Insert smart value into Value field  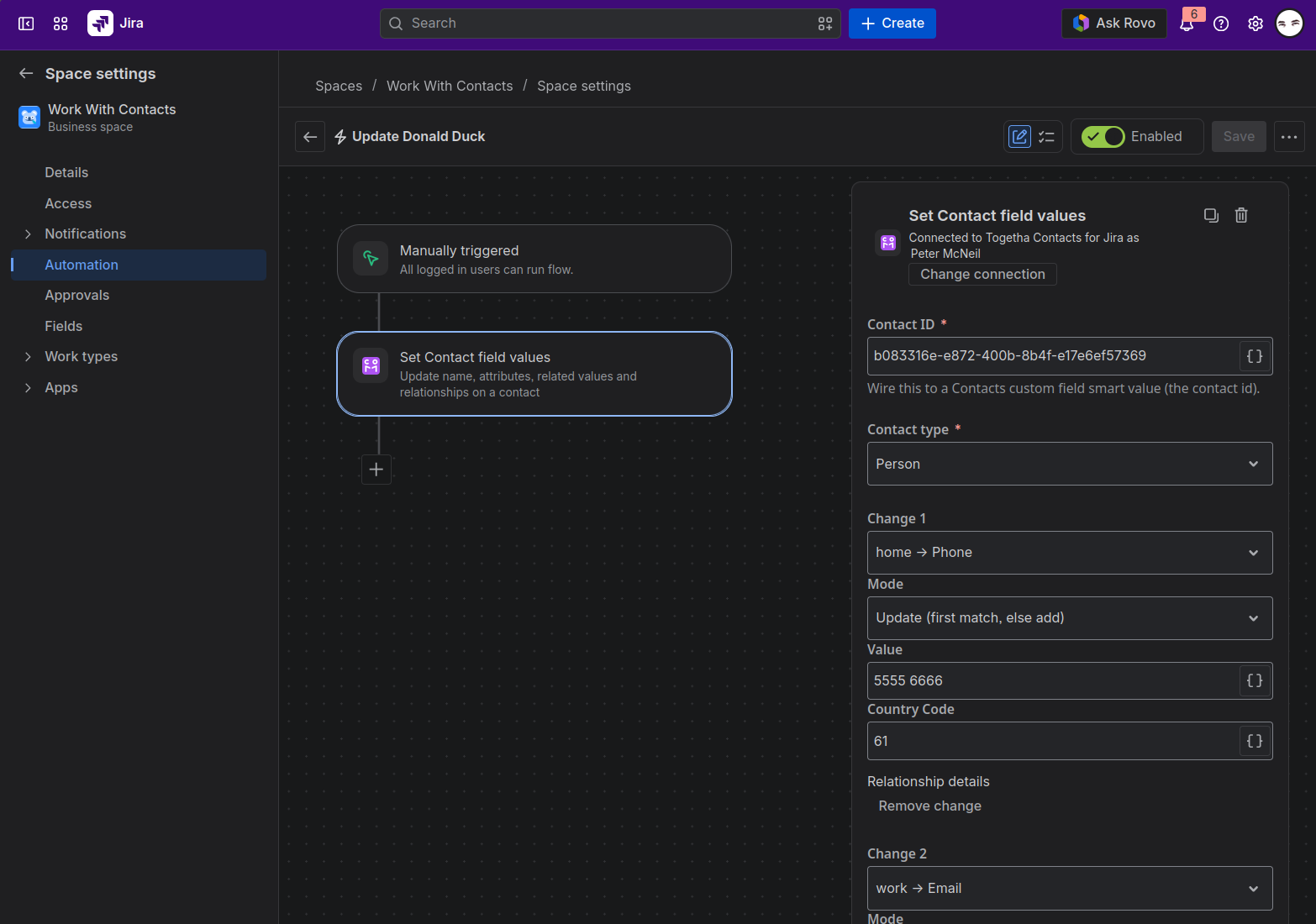[x=1255, y=680]
